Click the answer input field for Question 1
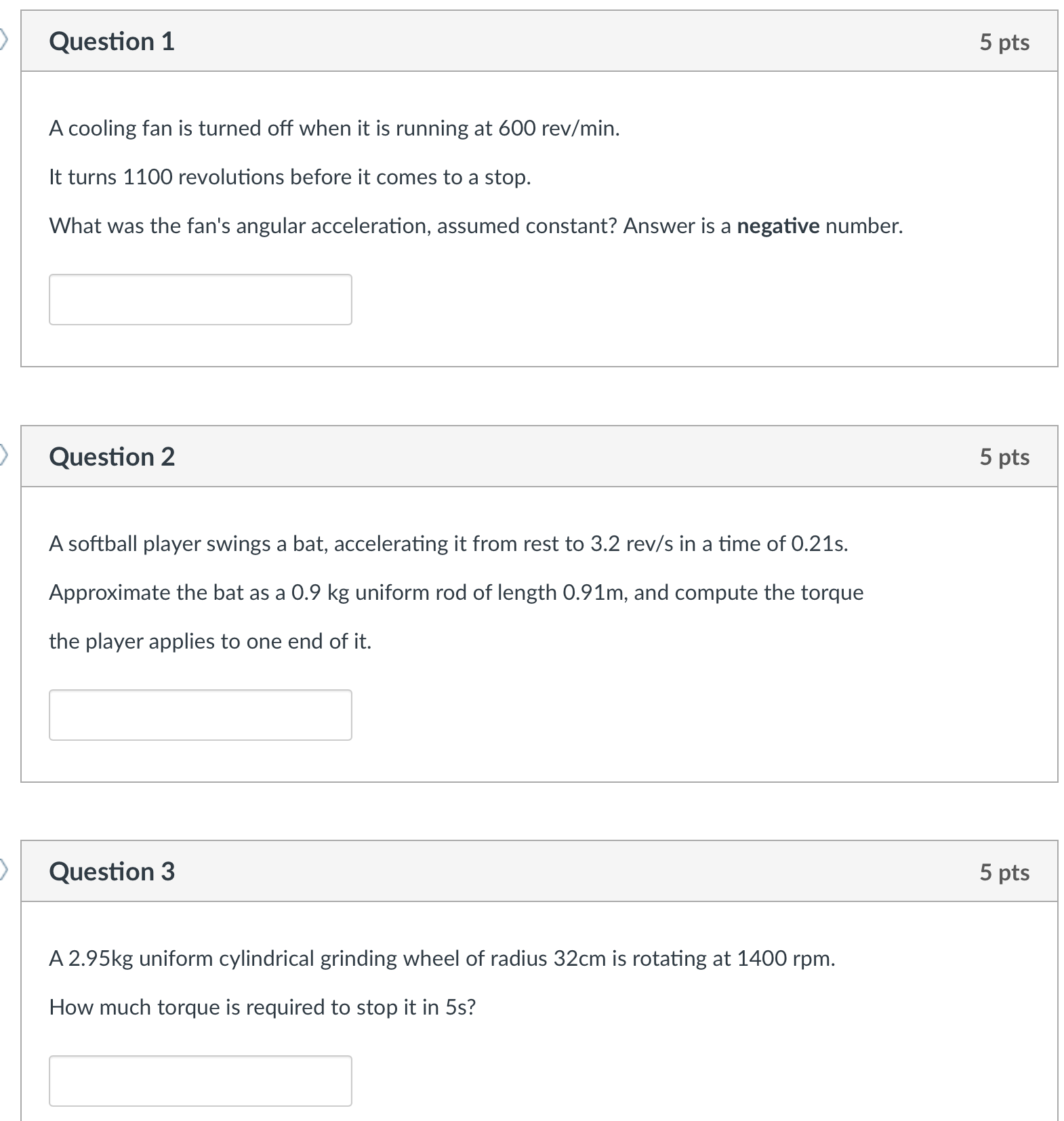The height and width of the screenshot is (1121, 1064). tap(200, 299)
